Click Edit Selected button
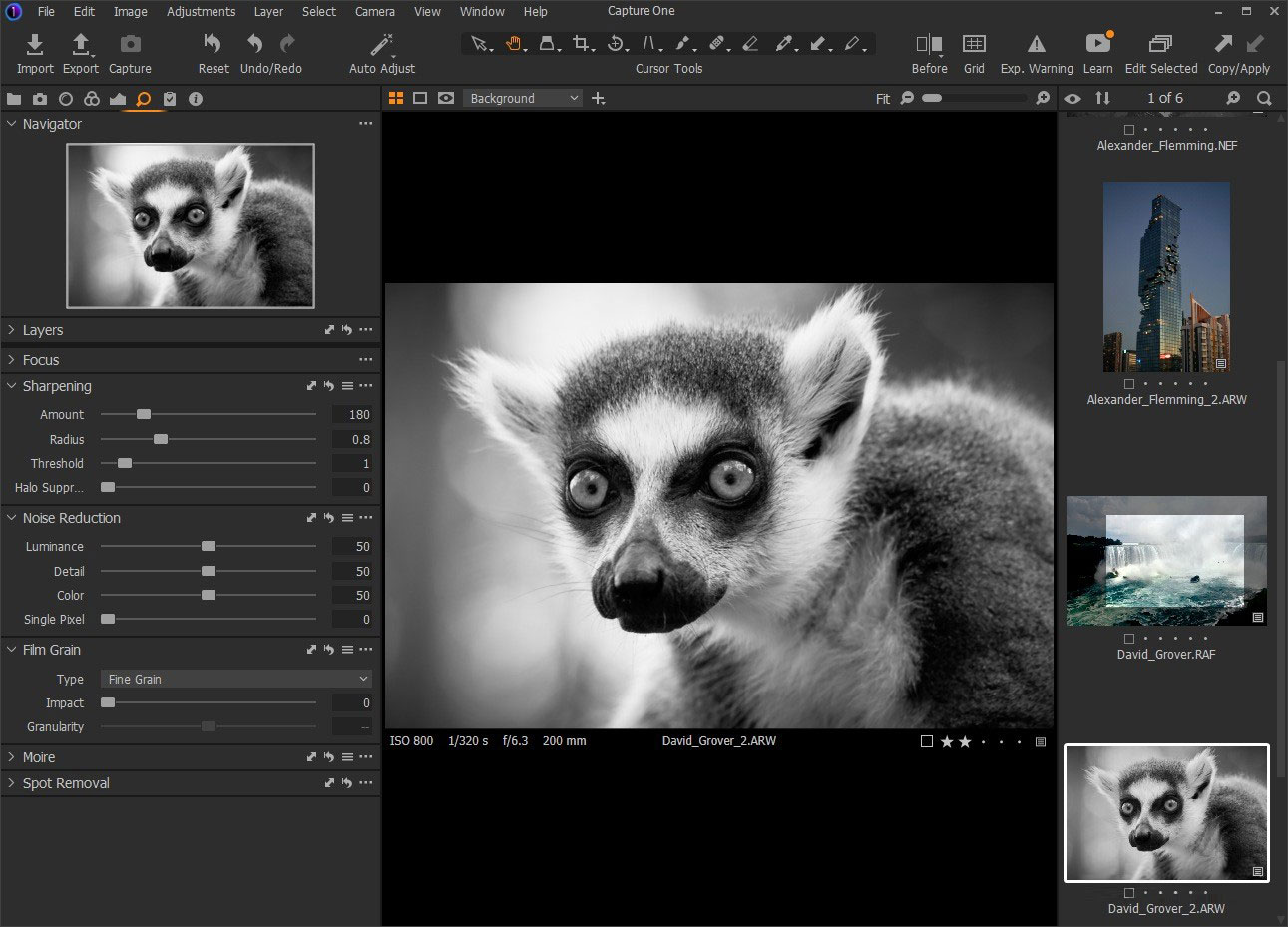This screenshot has width=1288, height=927. [x=1160, y=45]
